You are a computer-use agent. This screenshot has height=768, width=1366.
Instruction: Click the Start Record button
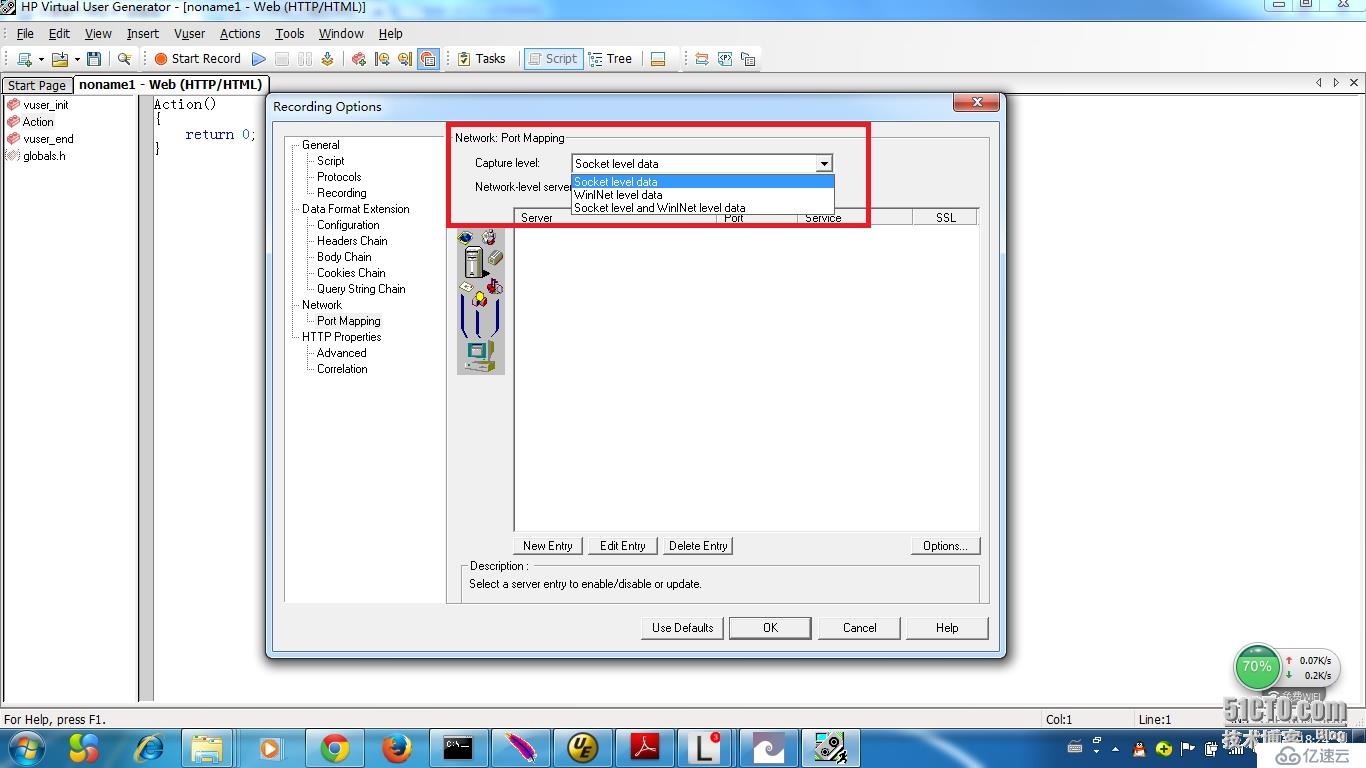click(x=197, y=59)
